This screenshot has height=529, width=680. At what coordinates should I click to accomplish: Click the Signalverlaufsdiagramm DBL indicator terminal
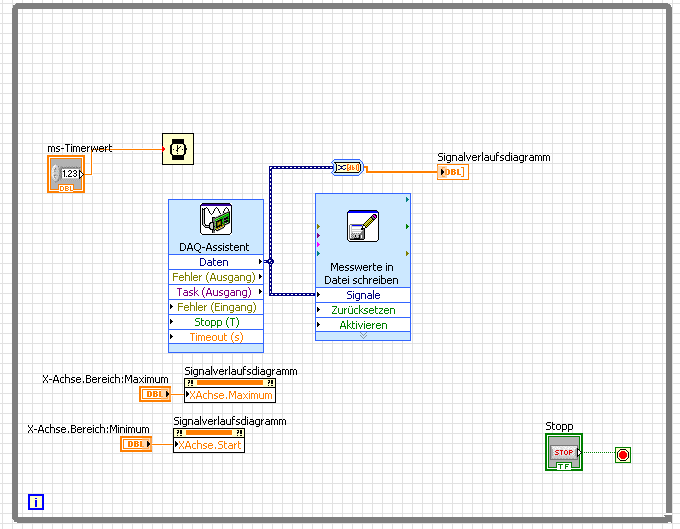coord(453,172)
